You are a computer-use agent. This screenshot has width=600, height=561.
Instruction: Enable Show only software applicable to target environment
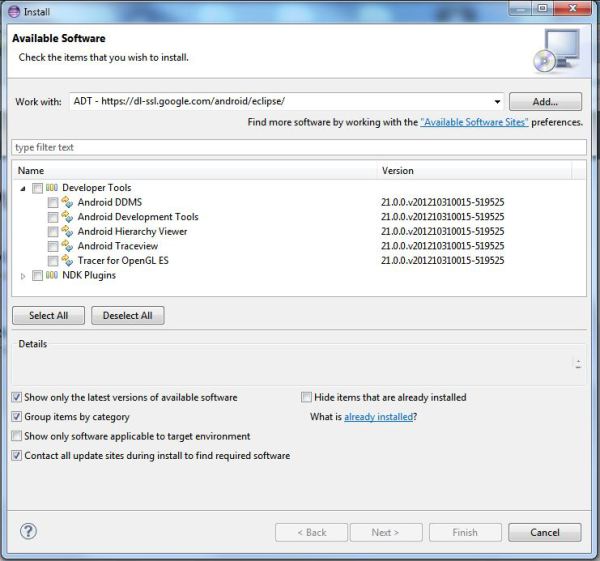coord(16,436)
